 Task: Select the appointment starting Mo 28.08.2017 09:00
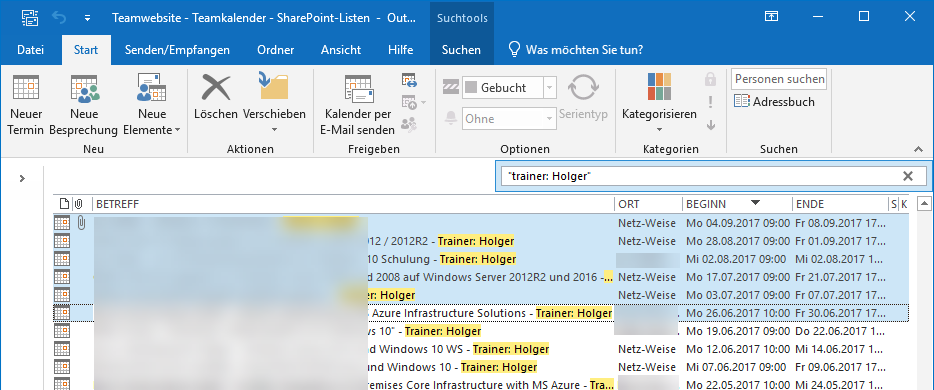tap(481, 241)
